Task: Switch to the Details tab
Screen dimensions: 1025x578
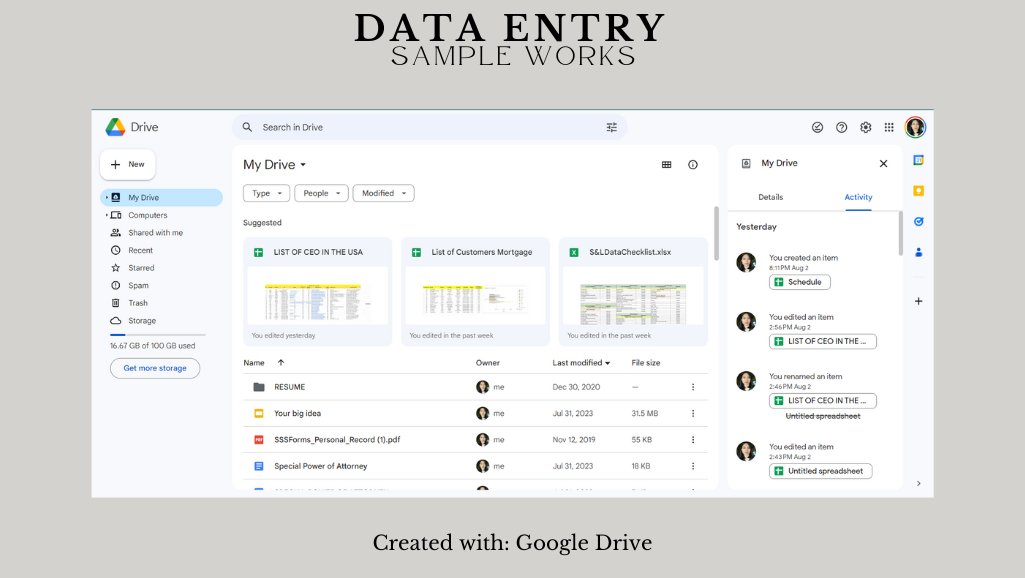Action: click(x=771, y=197)
